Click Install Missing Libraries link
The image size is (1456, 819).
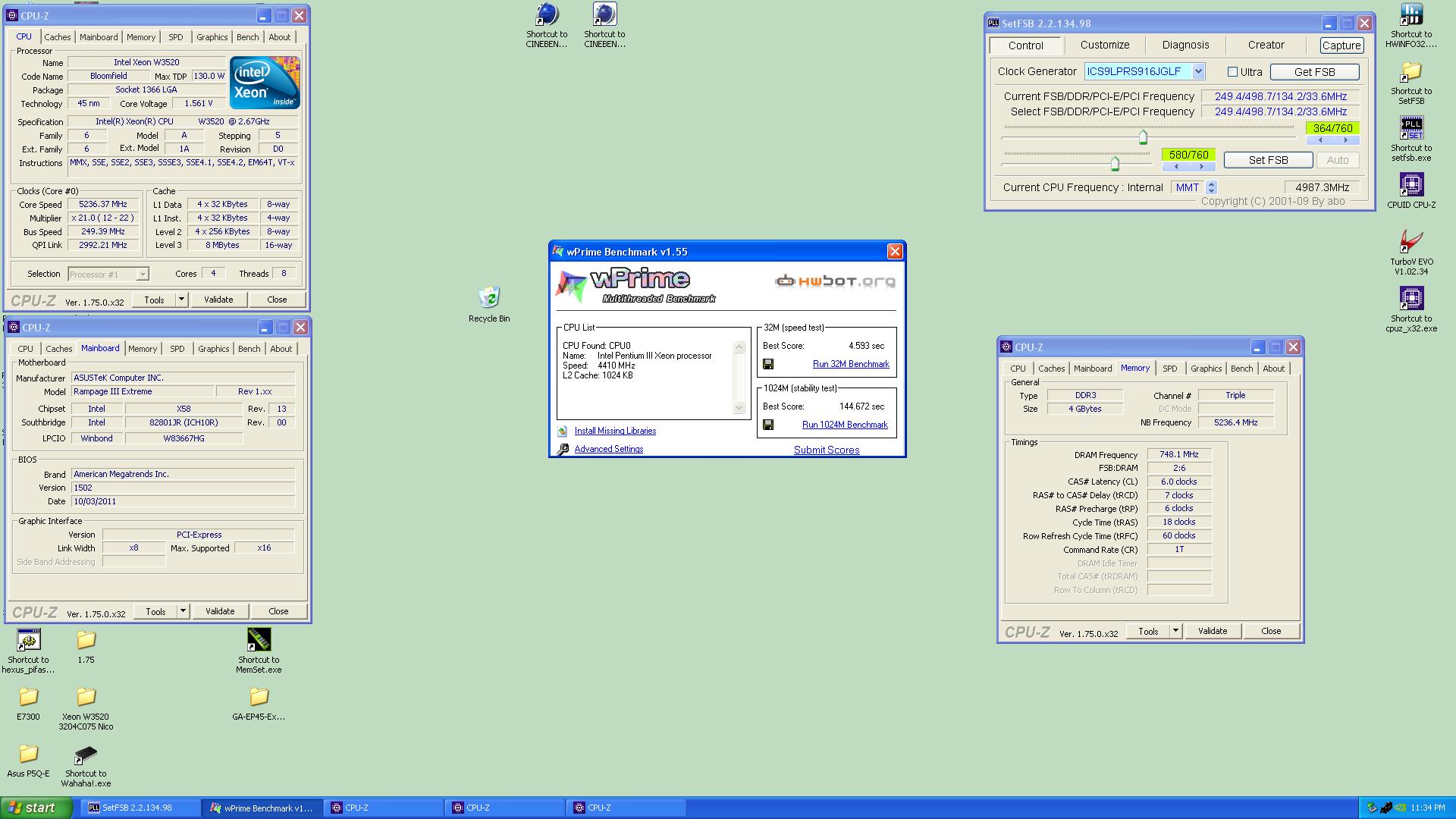pos(615,431)
